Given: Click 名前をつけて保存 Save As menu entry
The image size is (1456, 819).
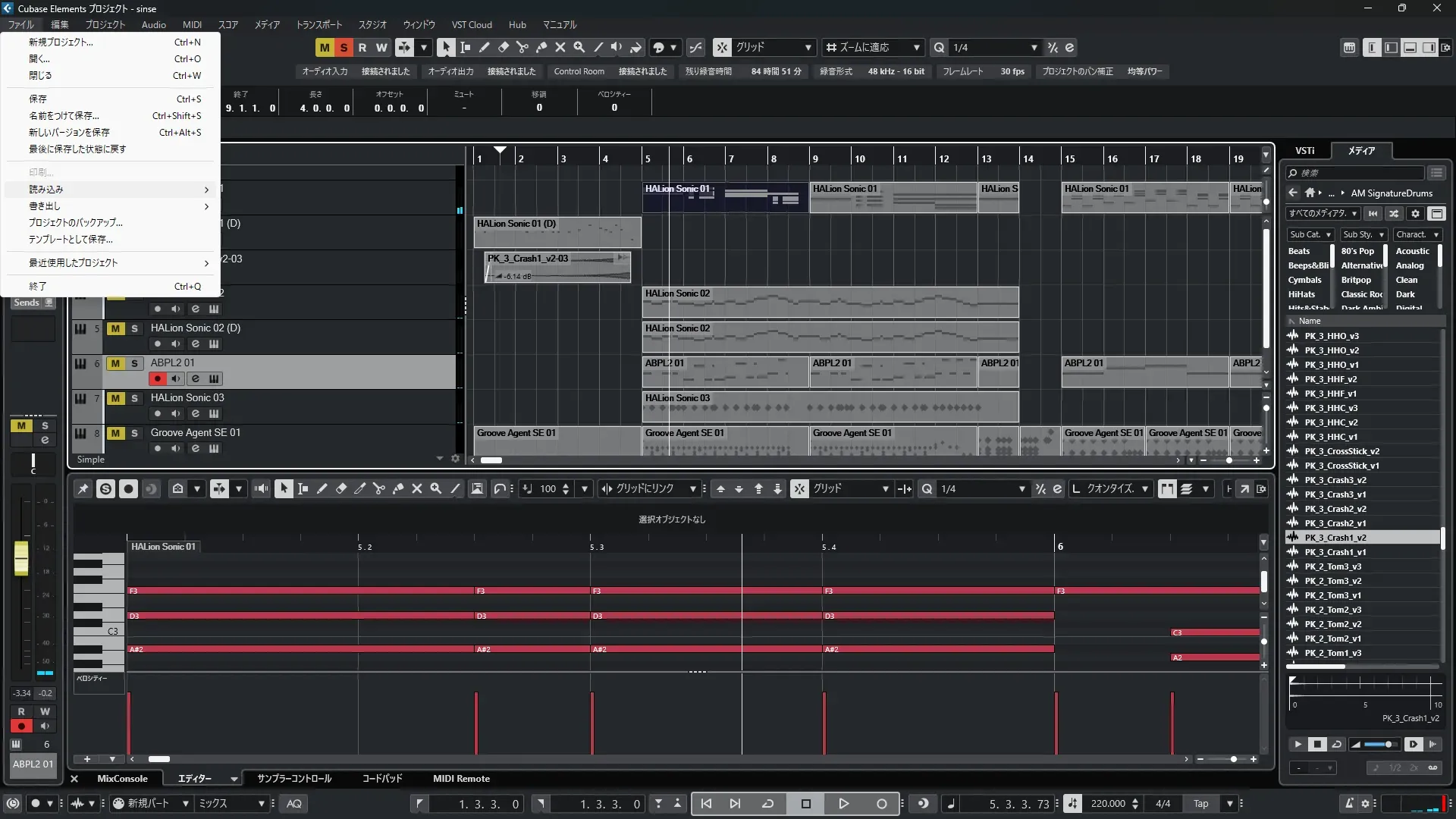Looking at the screenshot, I should pyautogui.click(x=64, y=116).
